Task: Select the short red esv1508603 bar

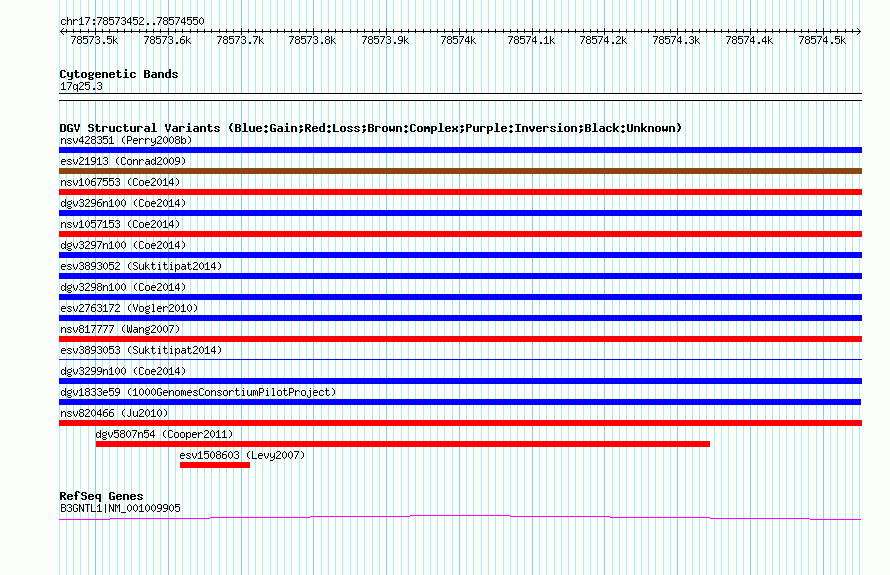Action: [x=215, y=465]
